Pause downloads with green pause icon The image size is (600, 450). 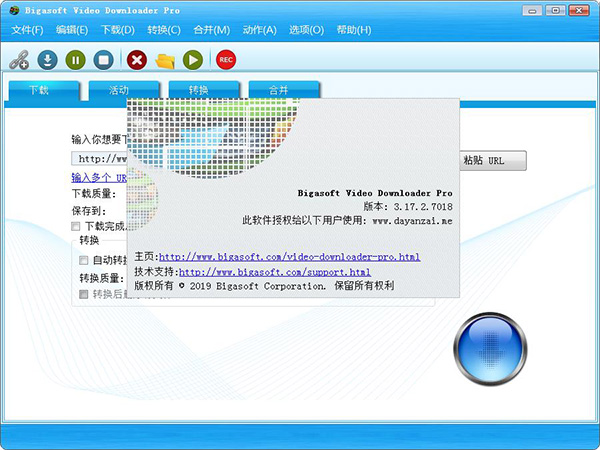pos(75,60)
